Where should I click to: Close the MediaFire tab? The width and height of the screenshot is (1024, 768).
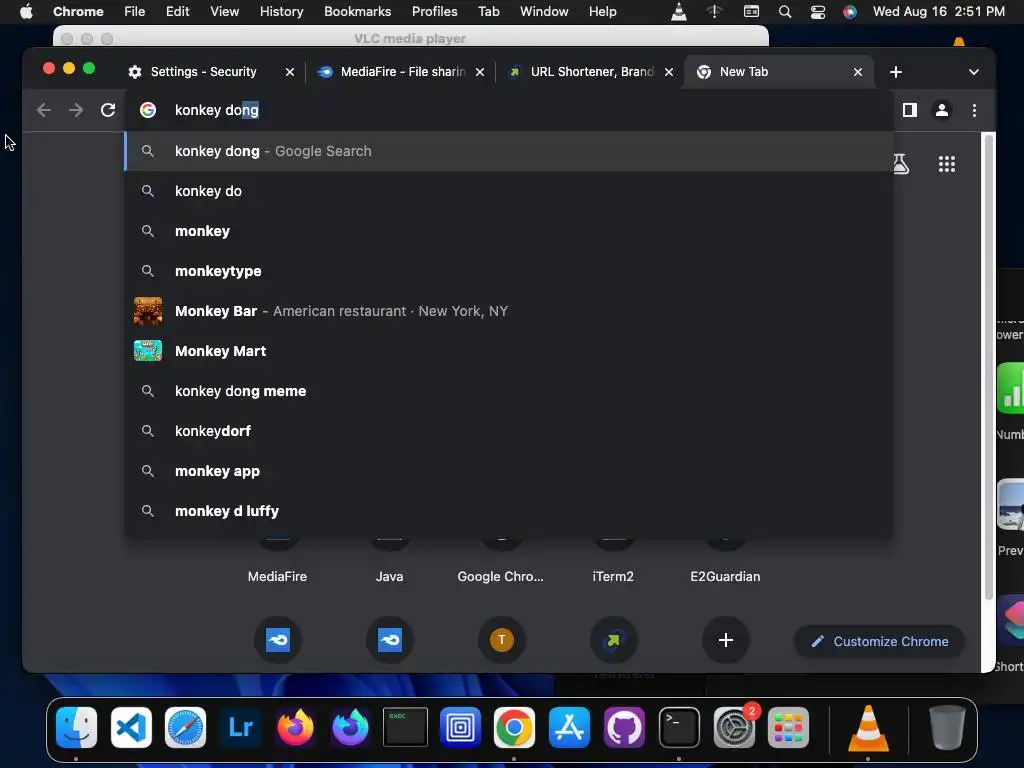coord(480,72)
